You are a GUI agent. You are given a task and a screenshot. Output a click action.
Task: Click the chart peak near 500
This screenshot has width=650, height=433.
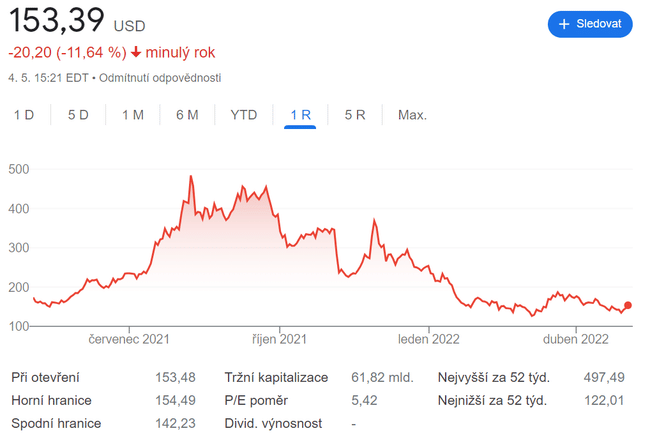190,177
